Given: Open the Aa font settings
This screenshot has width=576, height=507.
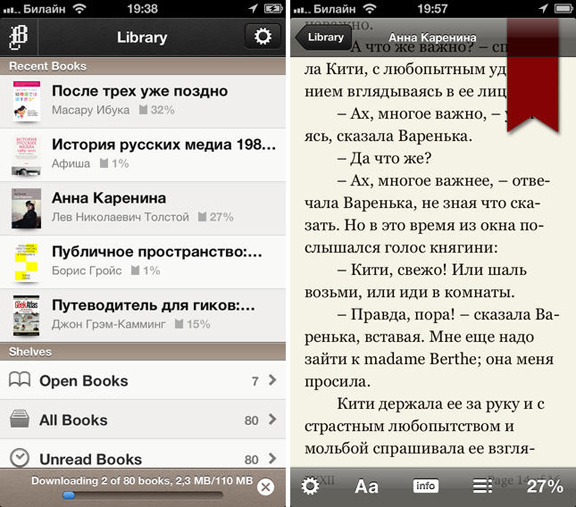Looking at the screenshot, I should coord(366,486).
